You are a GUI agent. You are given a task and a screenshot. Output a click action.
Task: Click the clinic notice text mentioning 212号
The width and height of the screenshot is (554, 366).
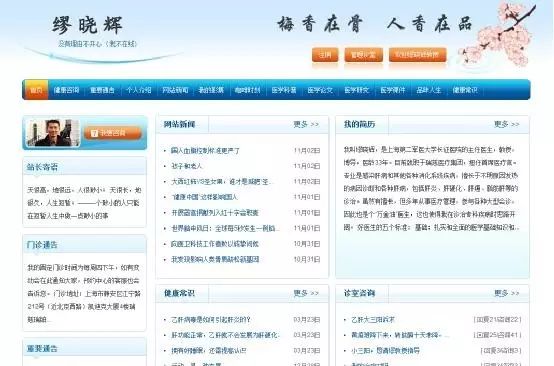tap(84, 294)
